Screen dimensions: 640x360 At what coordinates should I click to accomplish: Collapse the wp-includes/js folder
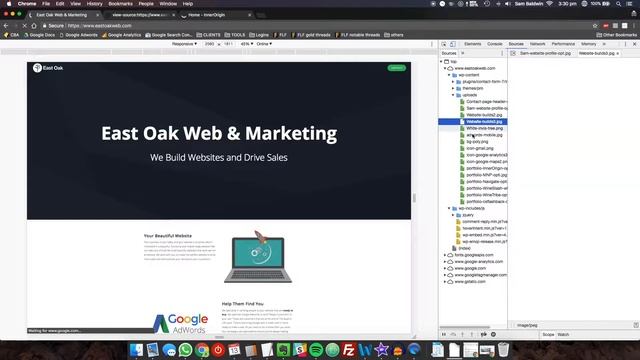(x=449, y=209)
